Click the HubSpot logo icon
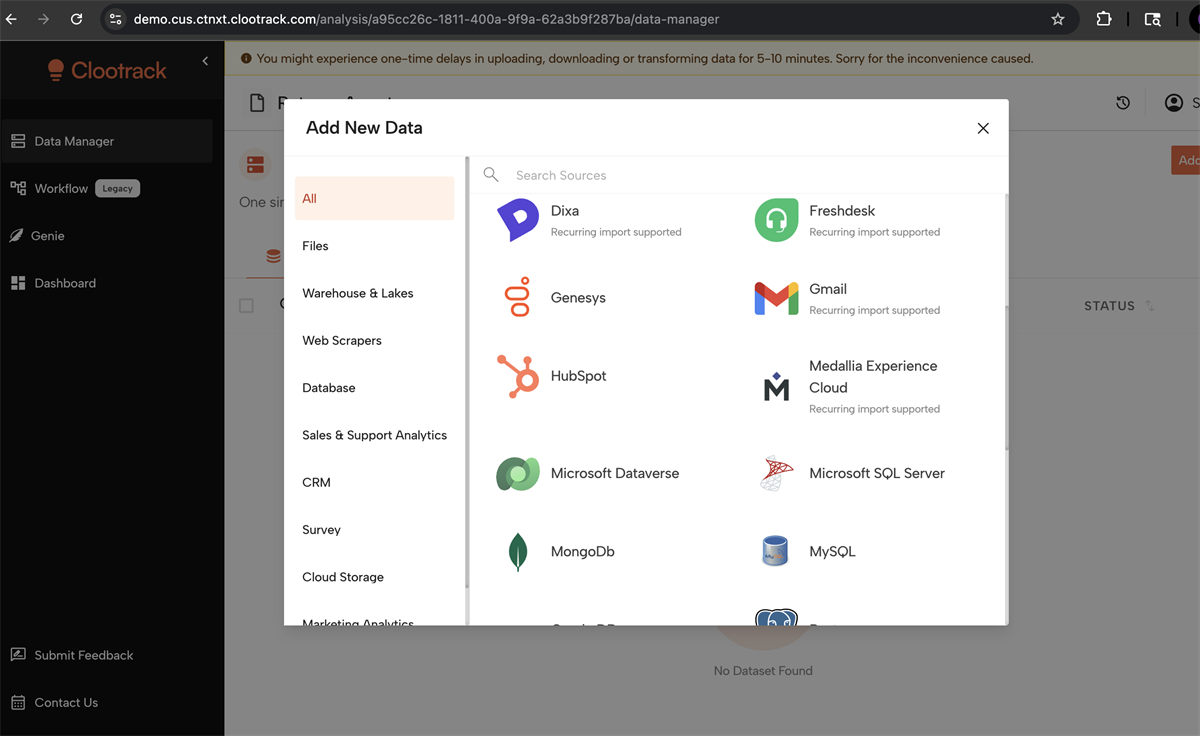The height and width of the screenshot is (736, 1200). coord(517,376)
